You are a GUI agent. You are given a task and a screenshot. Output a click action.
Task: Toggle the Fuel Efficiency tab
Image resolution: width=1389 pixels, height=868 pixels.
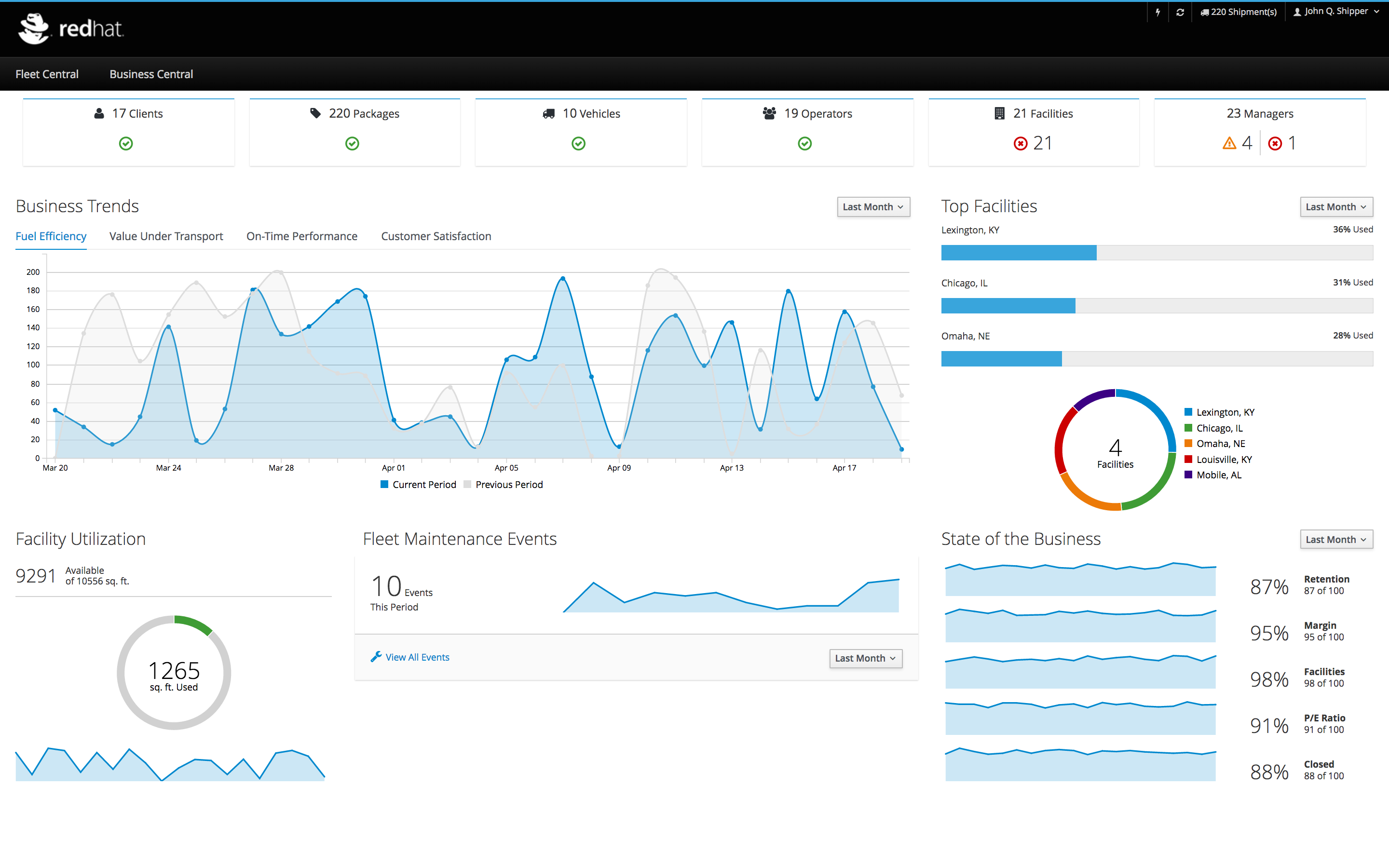[x=51, y=235]
